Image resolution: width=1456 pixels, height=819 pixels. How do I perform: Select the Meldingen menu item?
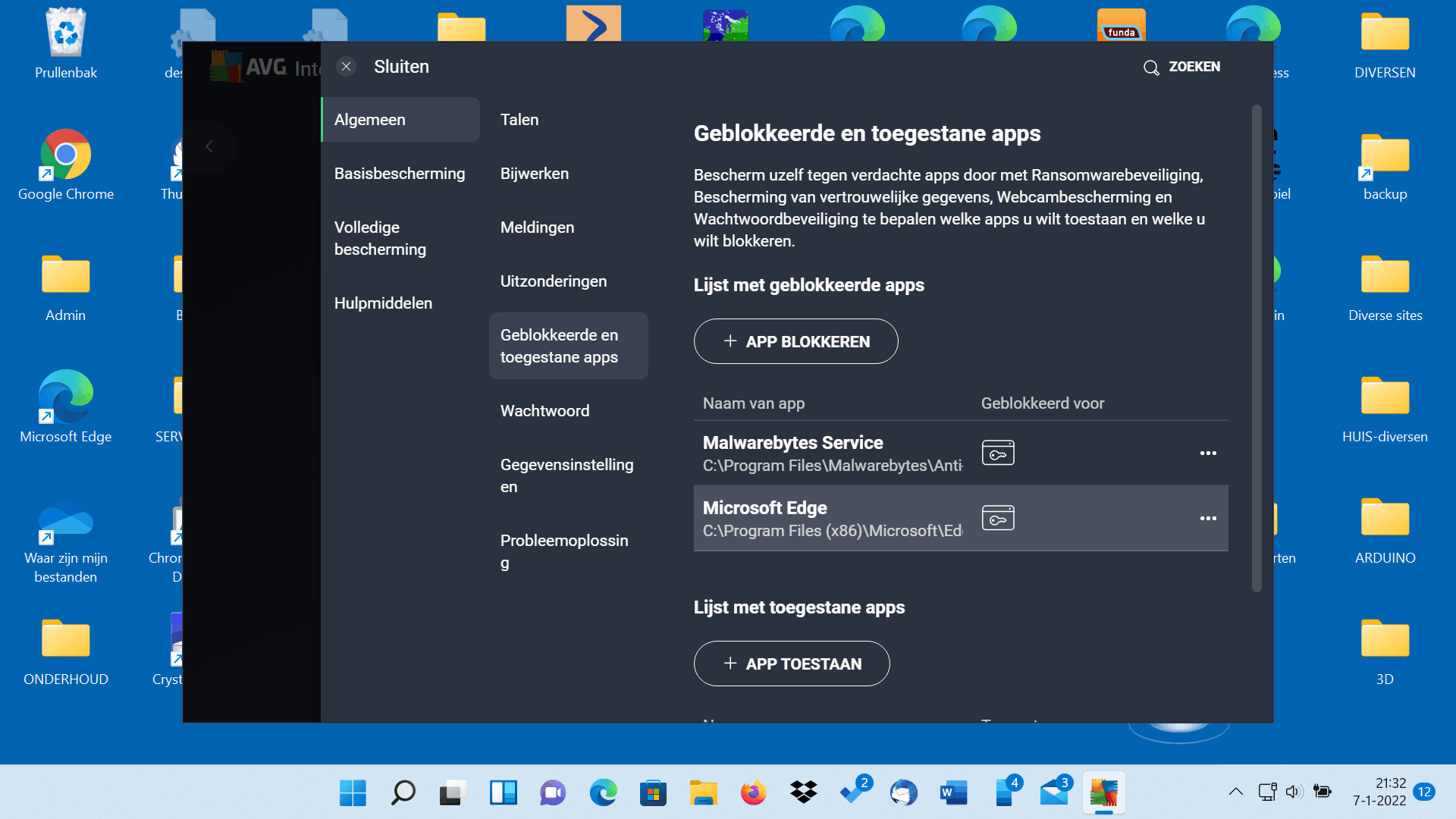coord(537,227)
